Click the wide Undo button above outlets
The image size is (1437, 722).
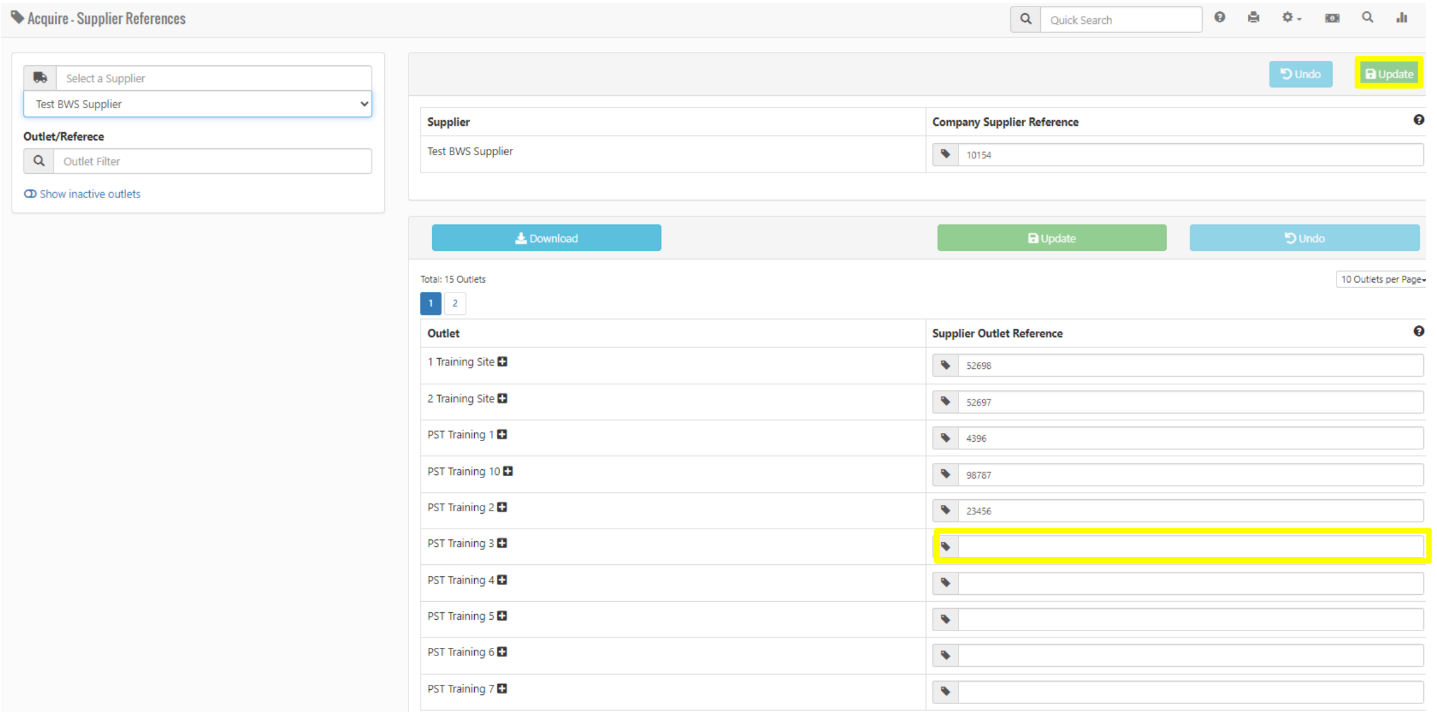[x=1304, y=238]
